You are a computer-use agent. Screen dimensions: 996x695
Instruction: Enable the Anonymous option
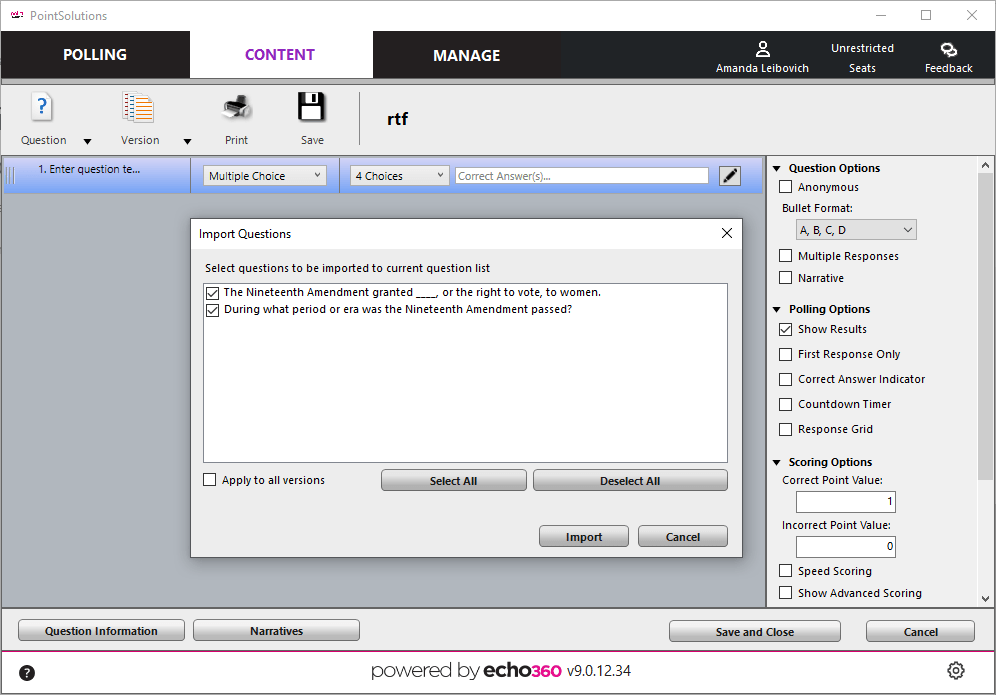[x=785, y=186]
